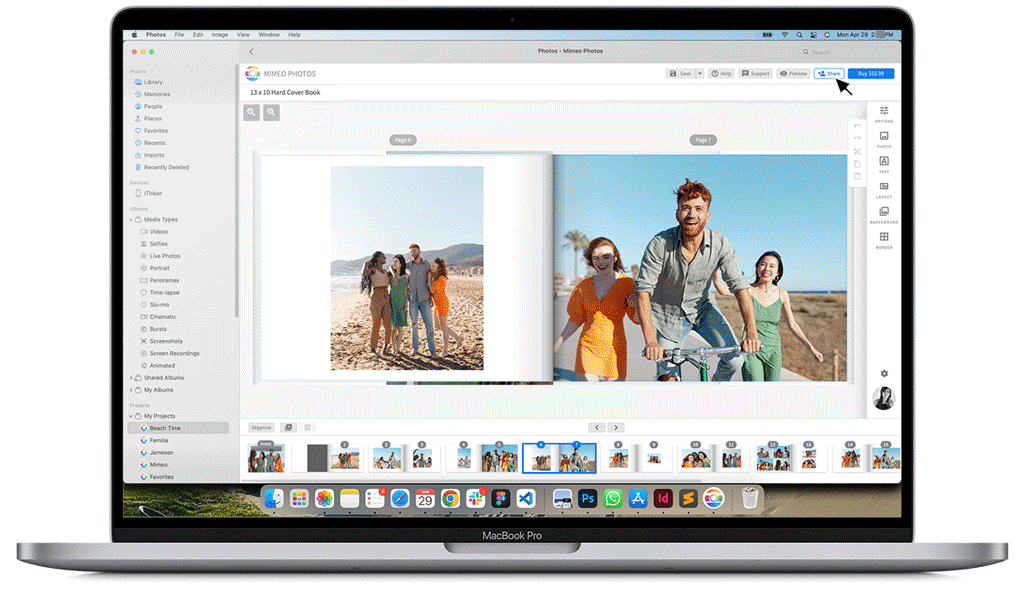Click the cut scissors icon
Viewport: 1024px width, 594px height.
tap(857, 151)
